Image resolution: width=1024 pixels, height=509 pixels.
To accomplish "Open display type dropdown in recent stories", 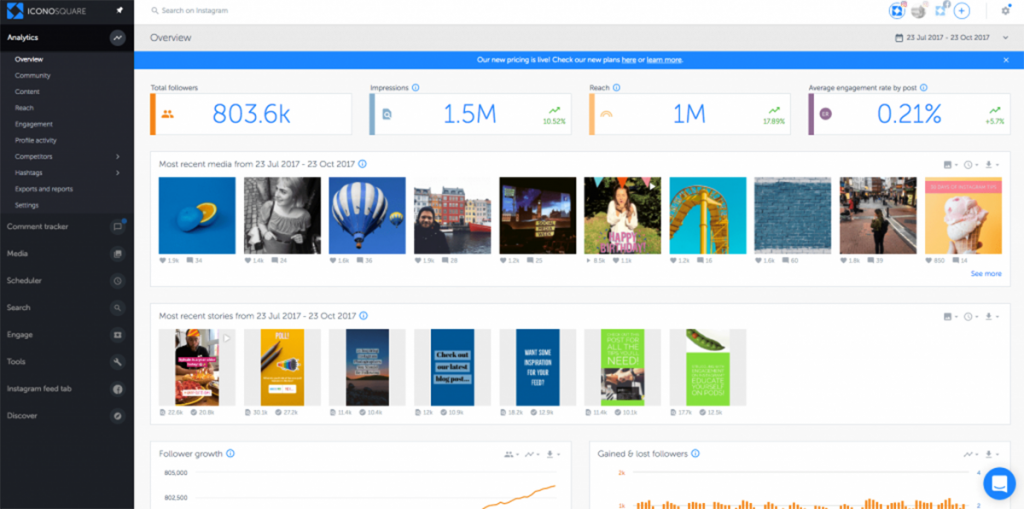I will pyautogui.click(x=951, y=316).
